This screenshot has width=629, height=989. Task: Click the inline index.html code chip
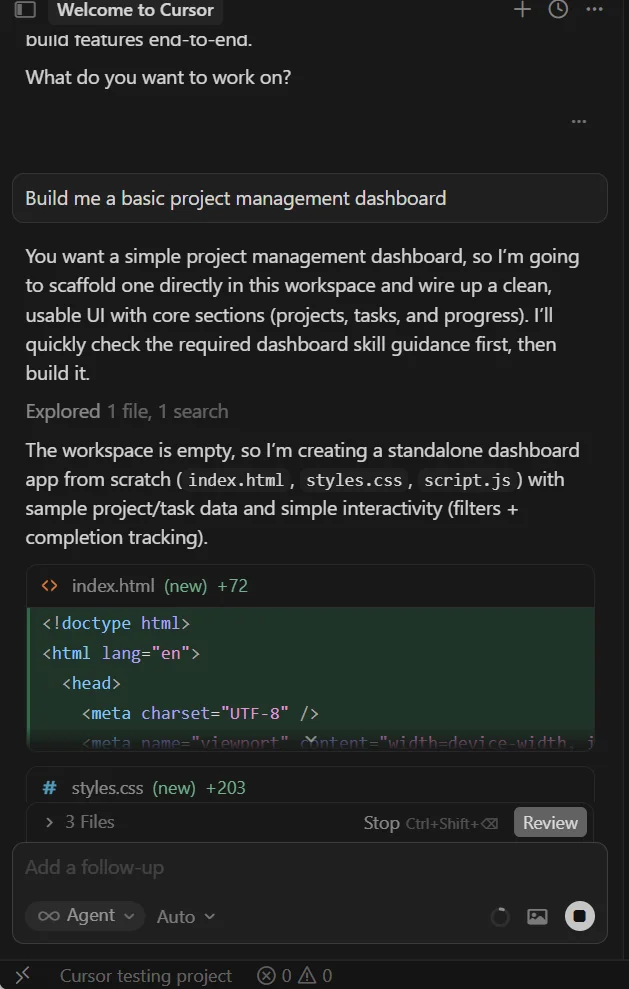(236, 480)
